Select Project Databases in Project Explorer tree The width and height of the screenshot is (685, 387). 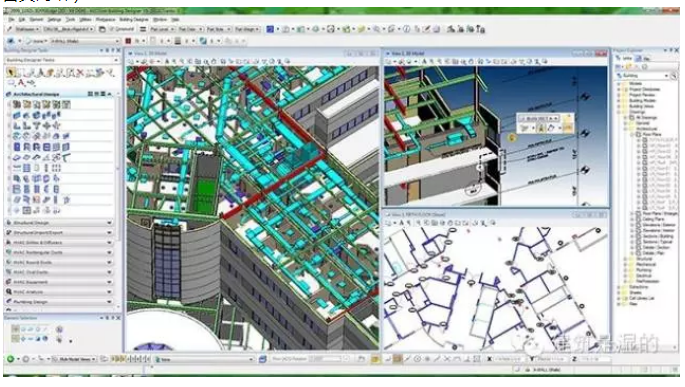[x=644, y=90]
